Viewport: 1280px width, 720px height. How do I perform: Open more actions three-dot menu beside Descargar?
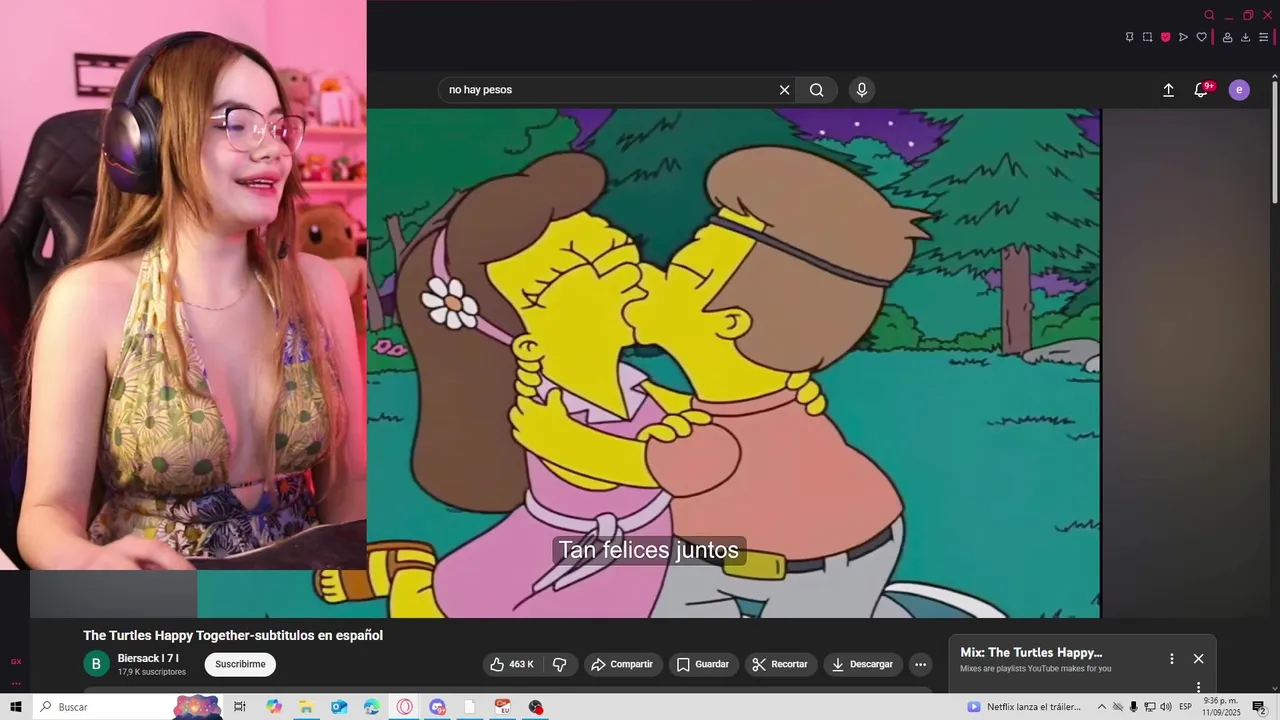tap(920, 664)
